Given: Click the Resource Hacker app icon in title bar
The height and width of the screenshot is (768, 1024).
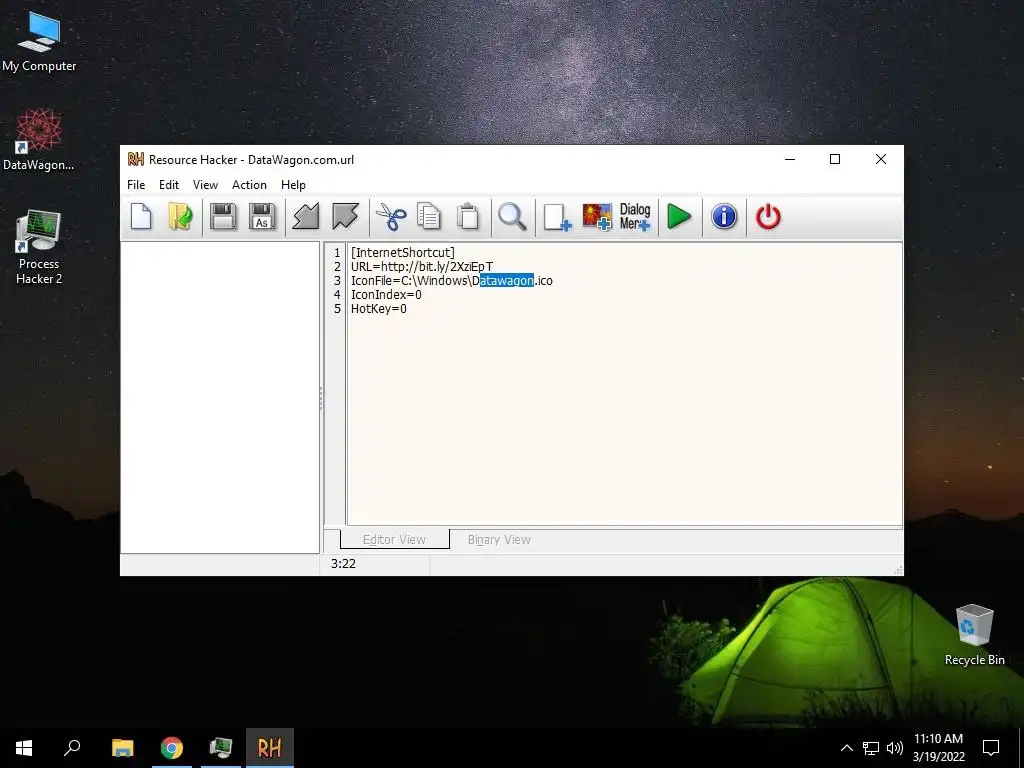Looking at the screenshot, I should [x=136, y=159].
